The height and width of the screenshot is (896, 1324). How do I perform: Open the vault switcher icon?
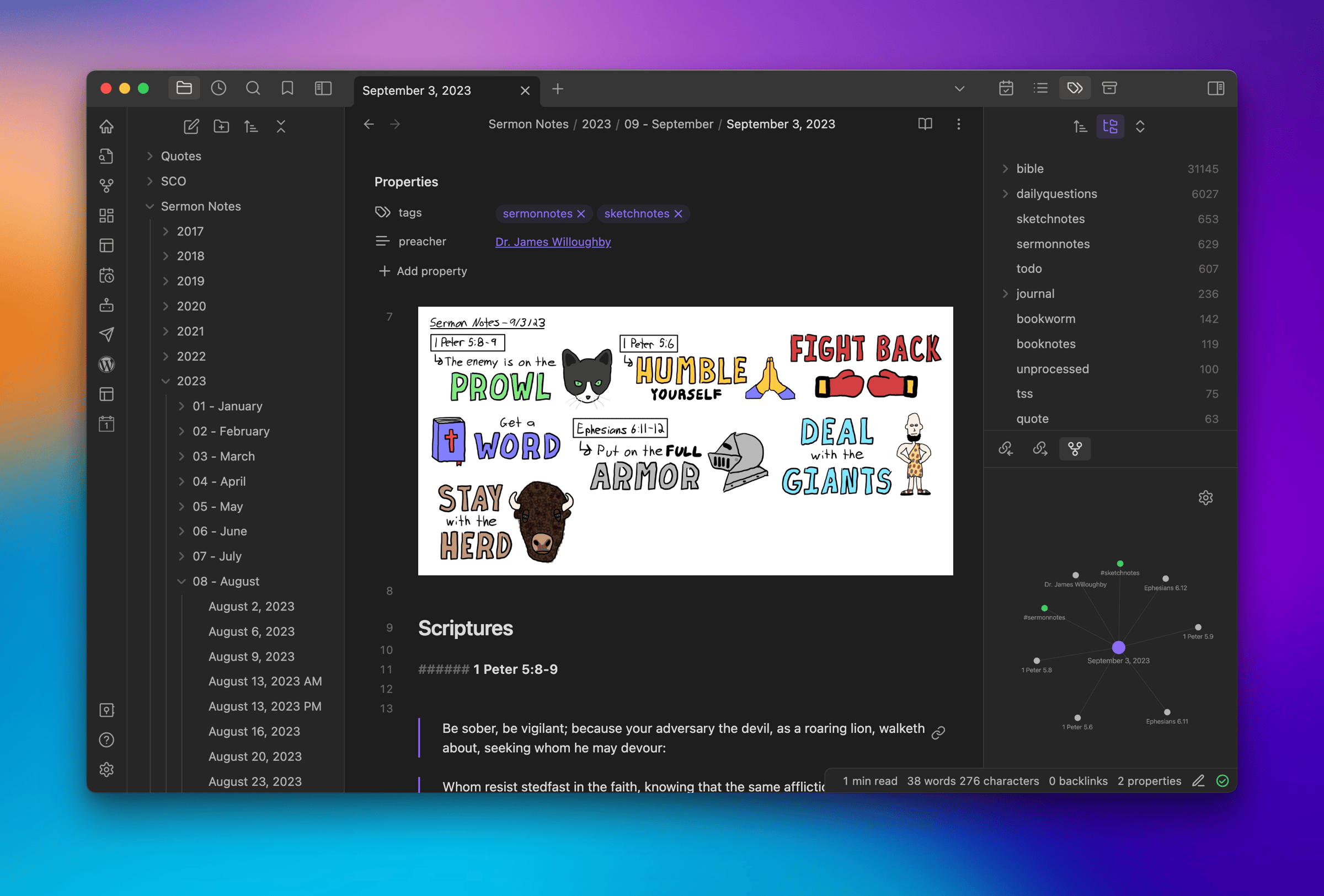(106, 710)
